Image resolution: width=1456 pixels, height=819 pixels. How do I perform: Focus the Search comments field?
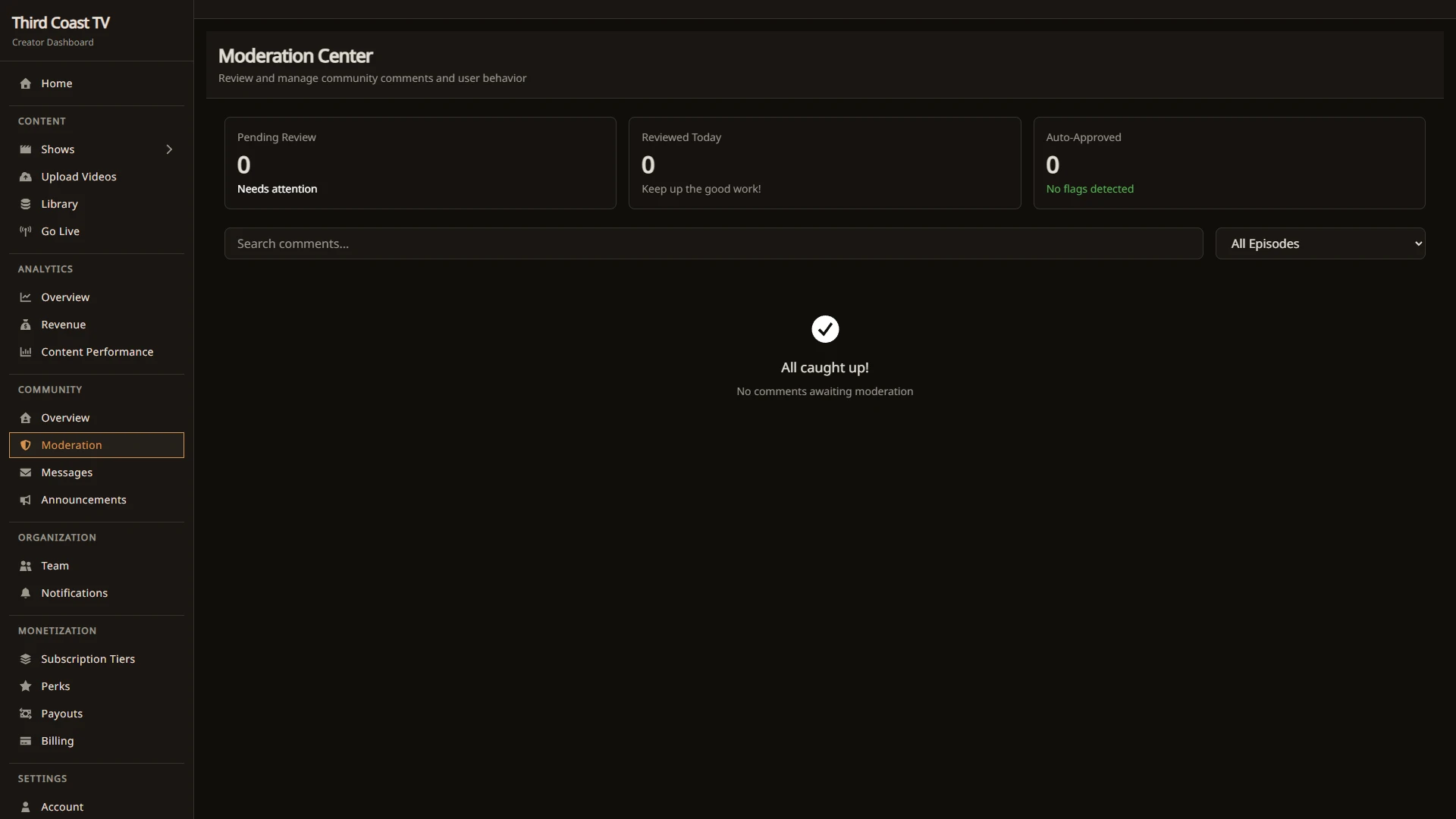pos(714,243)
